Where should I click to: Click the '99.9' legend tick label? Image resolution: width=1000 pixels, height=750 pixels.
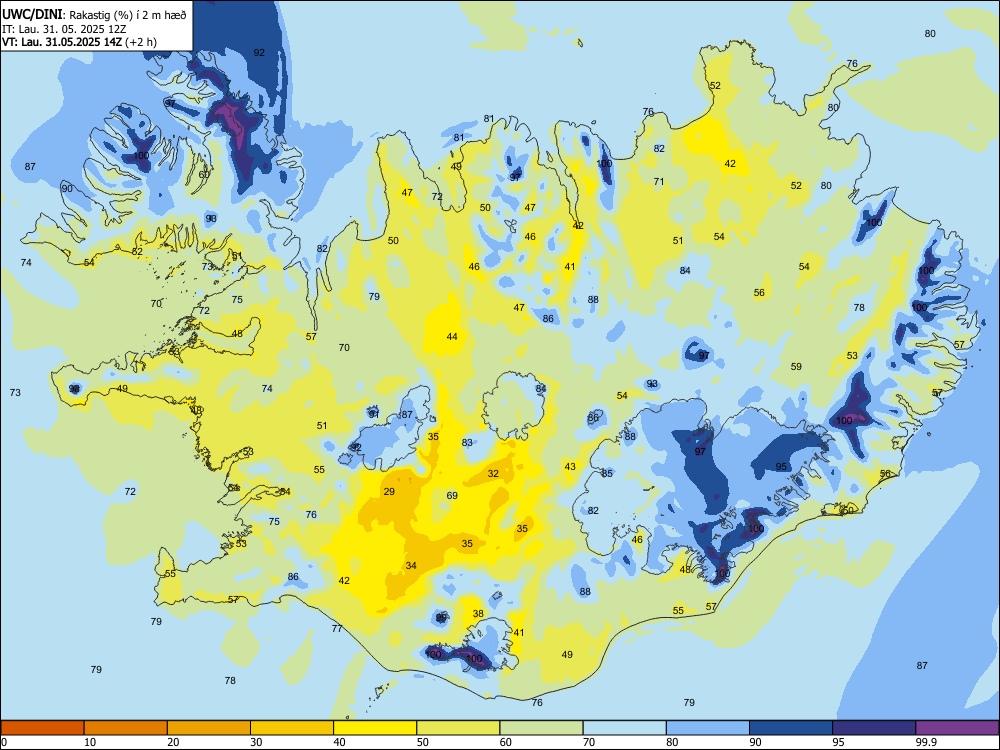tap(925, 742)
